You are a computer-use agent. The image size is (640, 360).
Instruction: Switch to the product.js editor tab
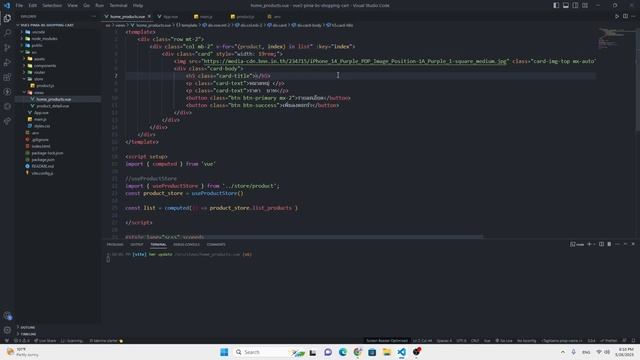tap(242, 17)
